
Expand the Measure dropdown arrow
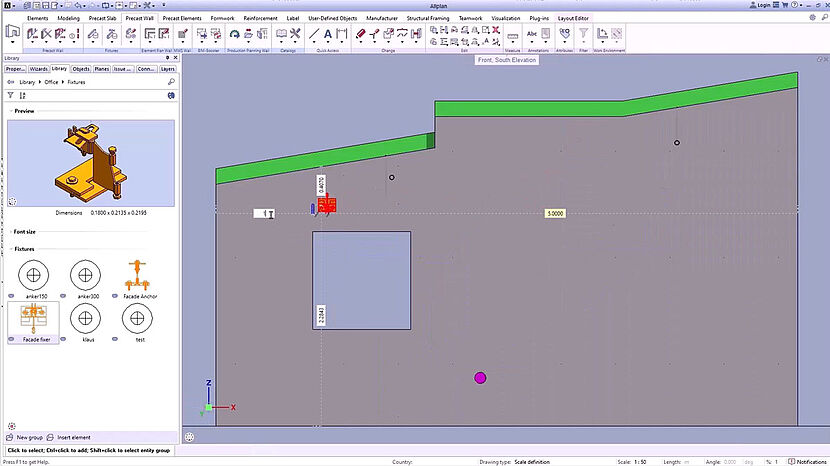pos(512,44)
